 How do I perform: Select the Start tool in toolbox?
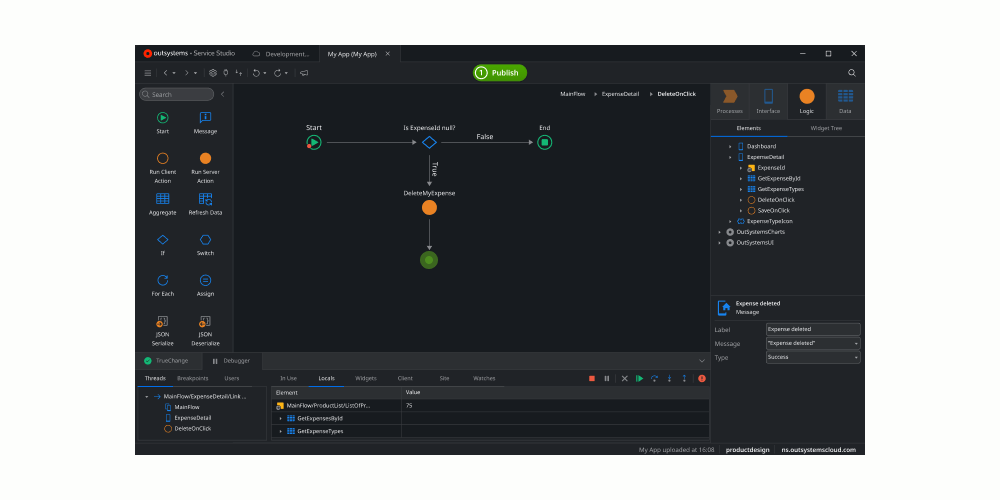coord(163,123)
